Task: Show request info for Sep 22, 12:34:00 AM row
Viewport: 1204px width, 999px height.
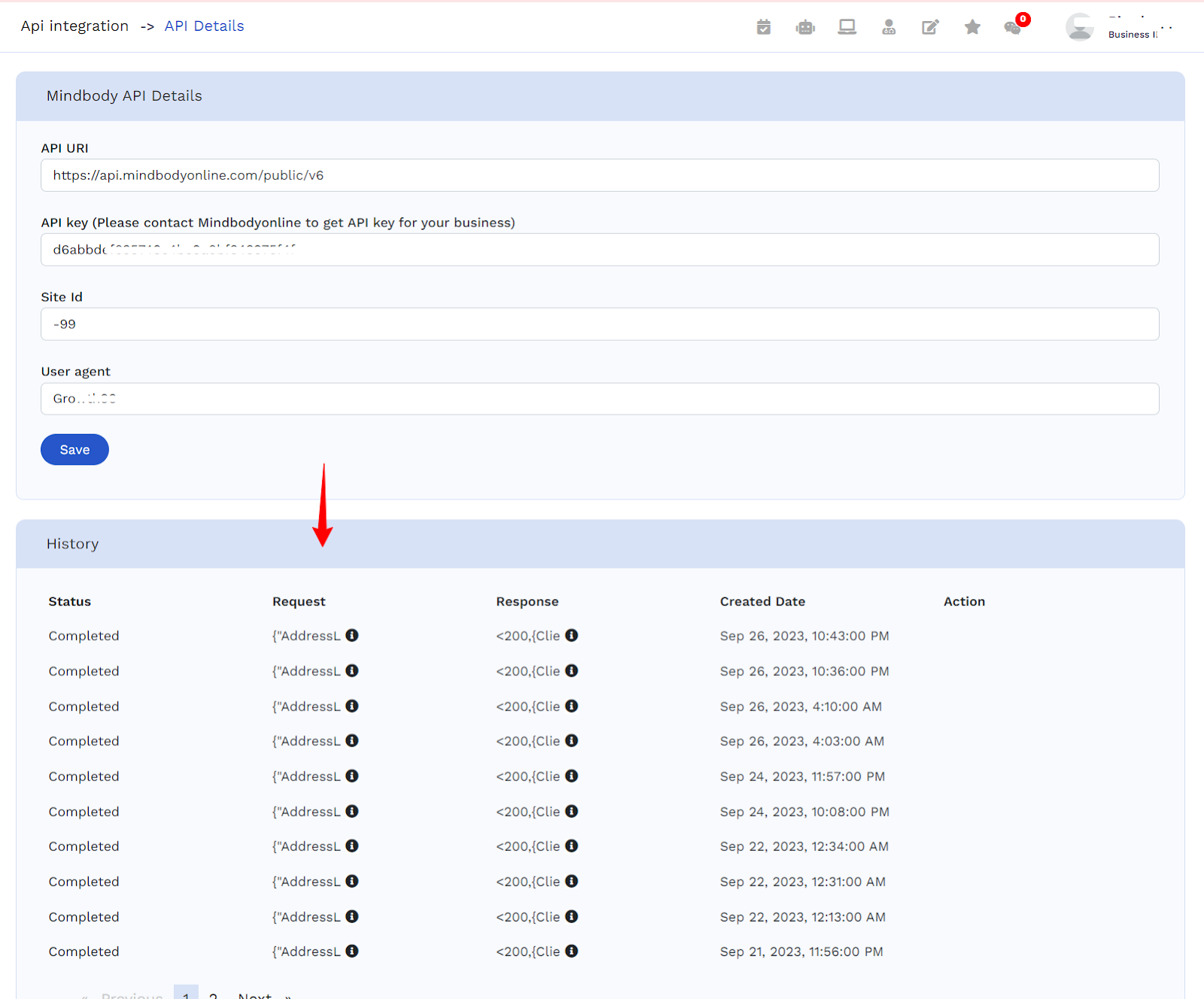Action: point(352,846)
